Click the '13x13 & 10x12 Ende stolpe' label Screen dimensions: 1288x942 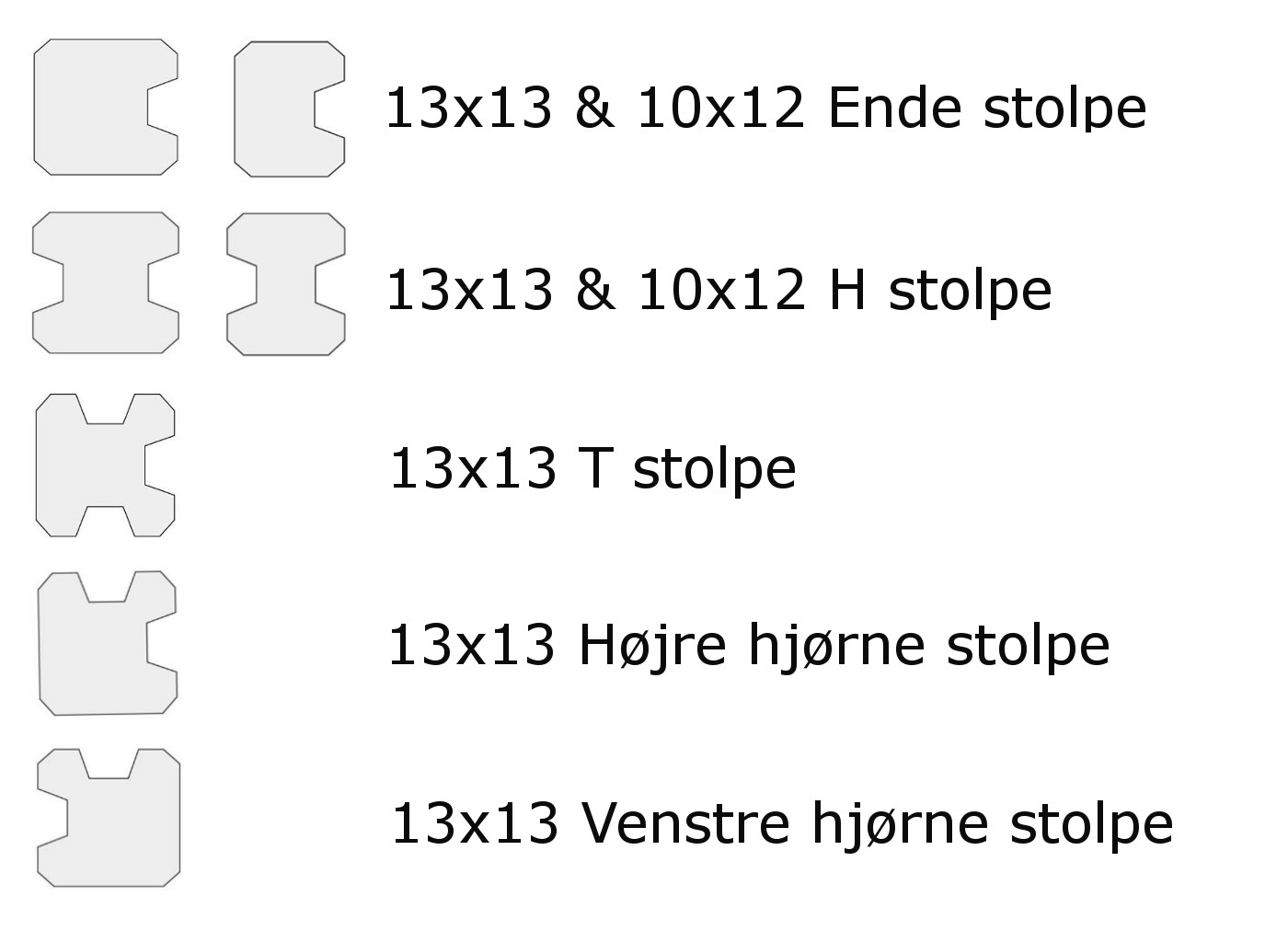(765, 109)
